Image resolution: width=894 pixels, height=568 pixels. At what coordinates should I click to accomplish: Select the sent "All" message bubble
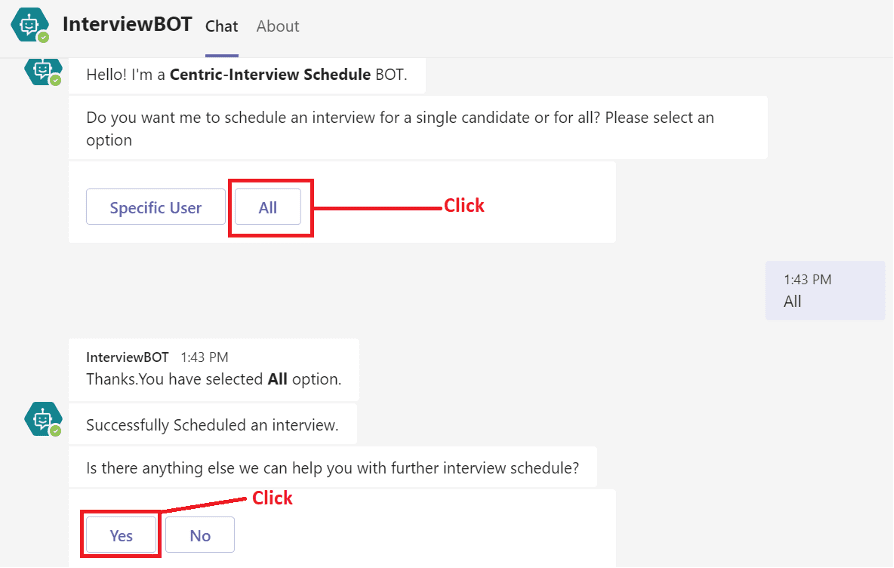pos(824,291)
